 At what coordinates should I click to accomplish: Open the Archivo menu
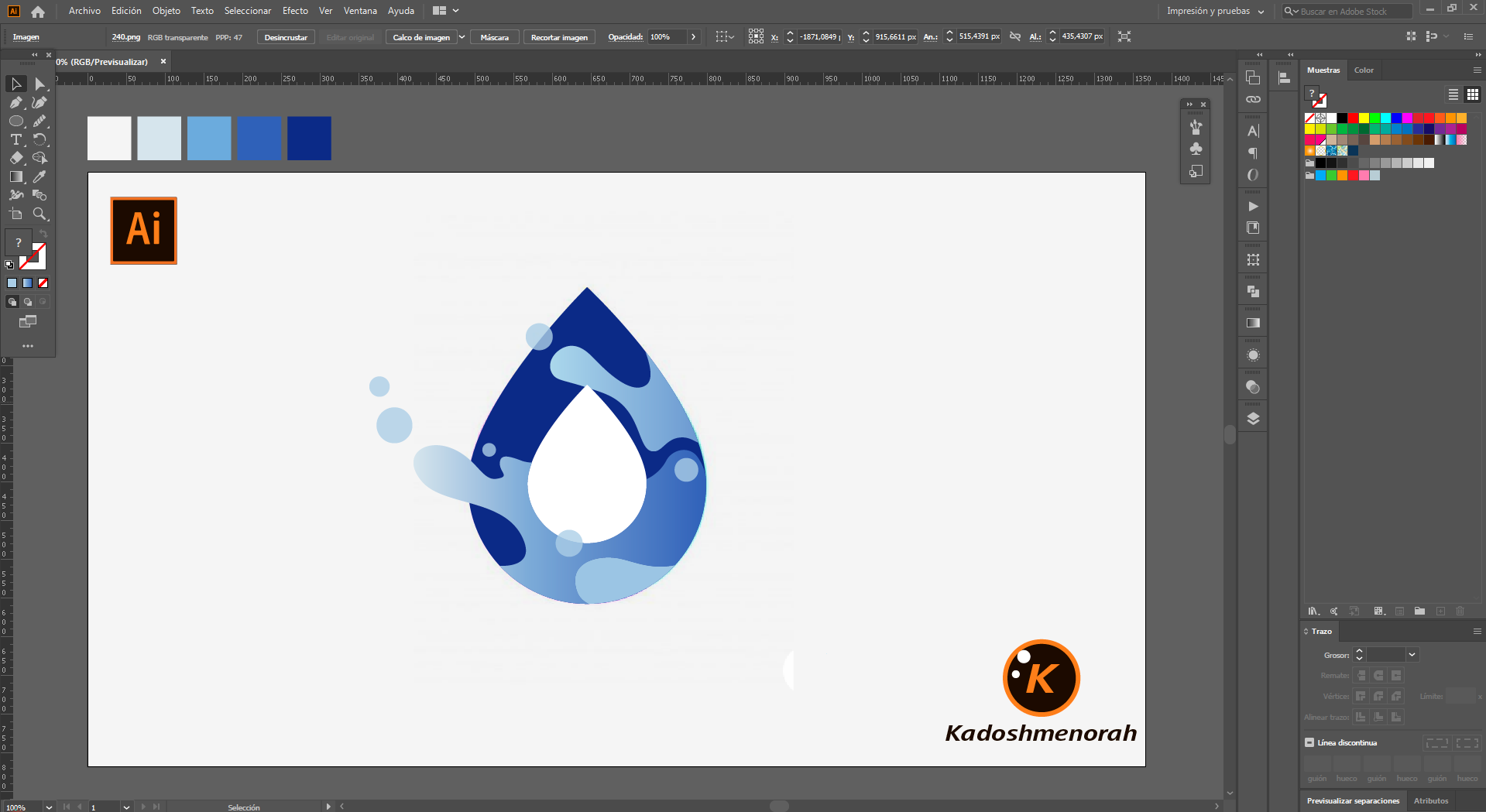click(84, 11)
